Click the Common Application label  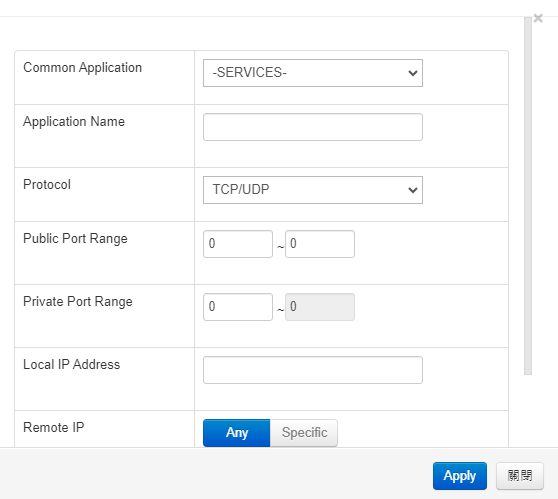pyautogui.click(x=83, y=68)
